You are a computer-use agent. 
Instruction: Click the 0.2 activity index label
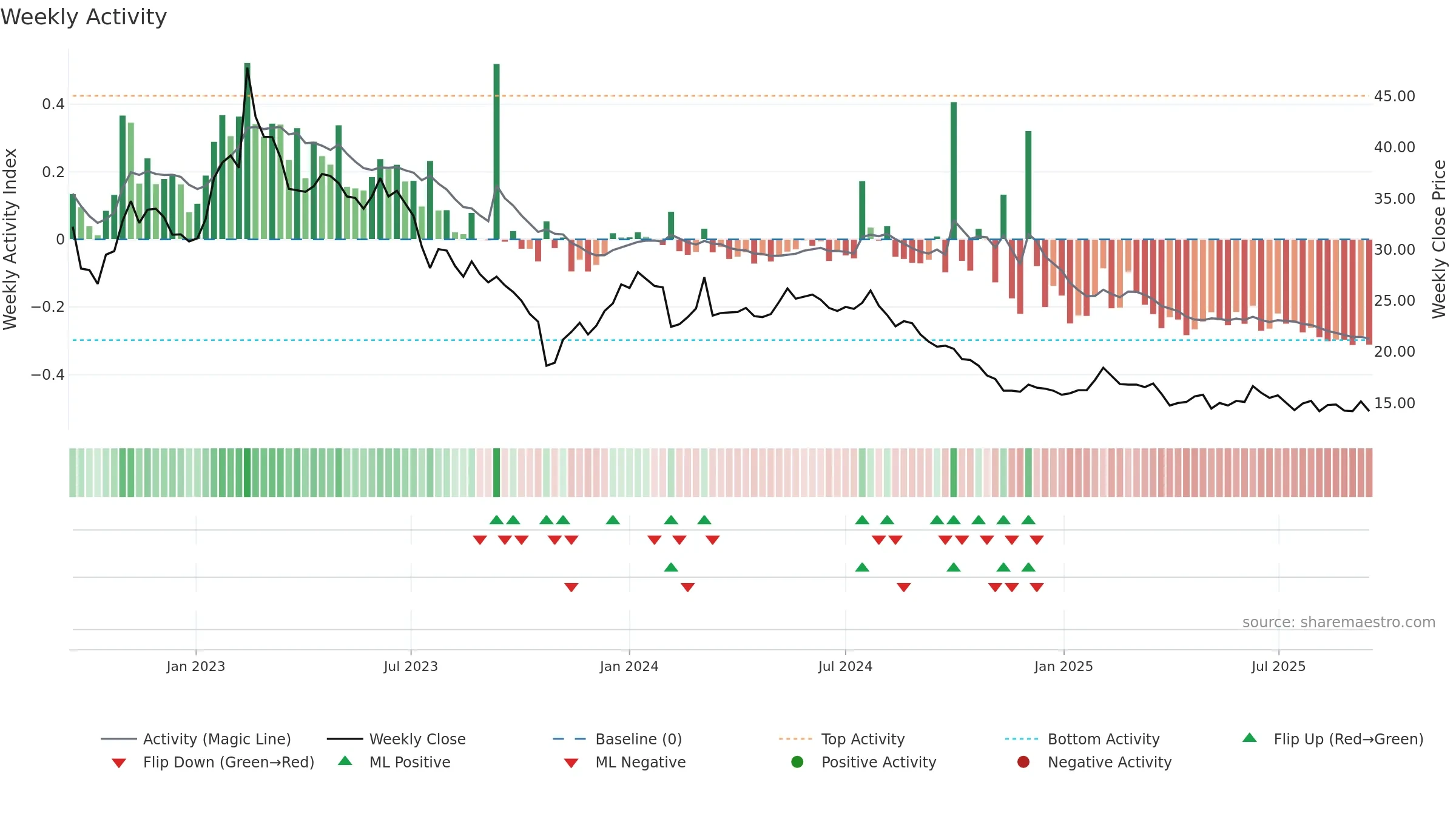[x=53, y=172]
